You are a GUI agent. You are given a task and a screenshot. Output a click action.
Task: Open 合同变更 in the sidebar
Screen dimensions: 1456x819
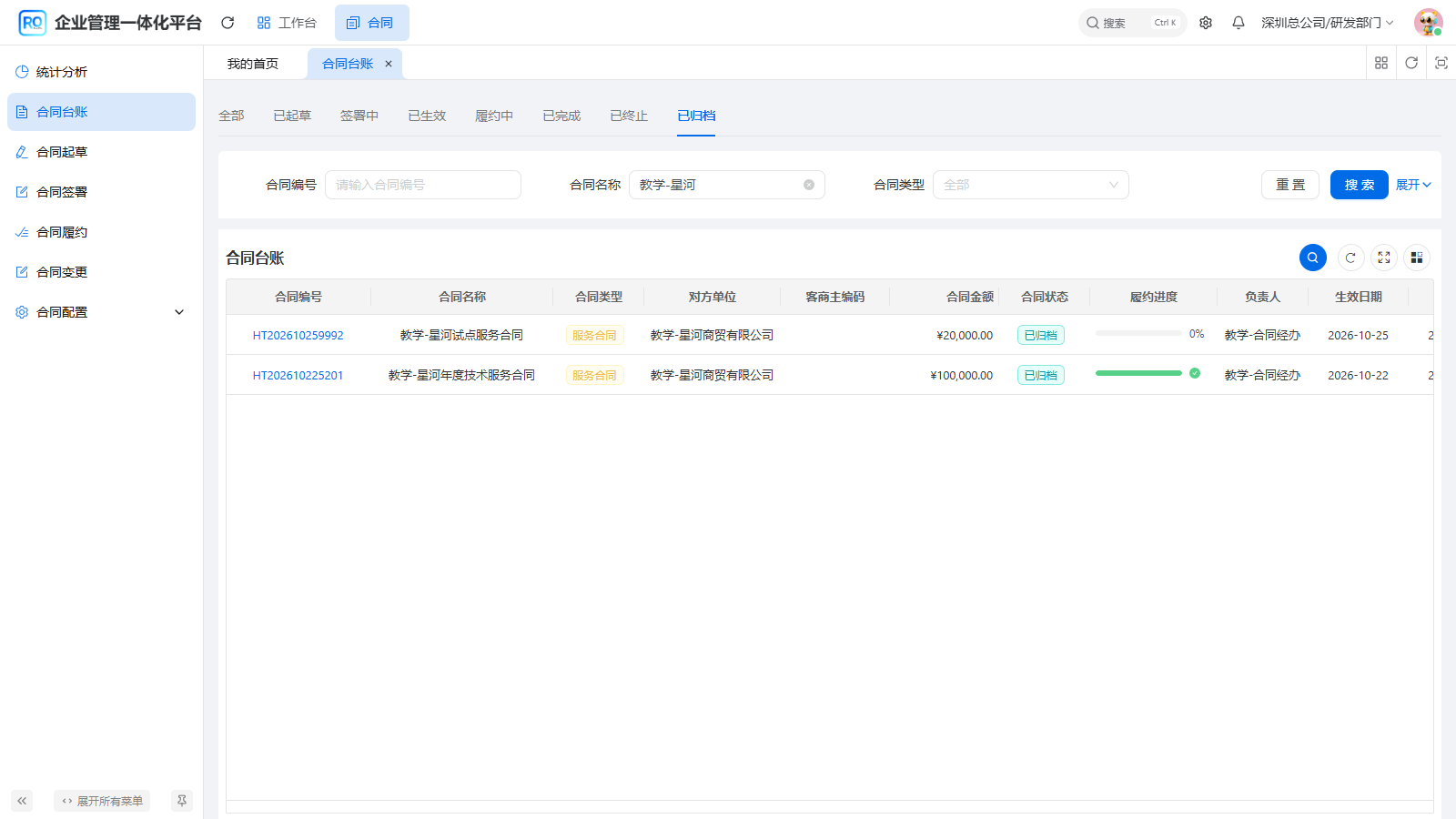tap(101, 272)
